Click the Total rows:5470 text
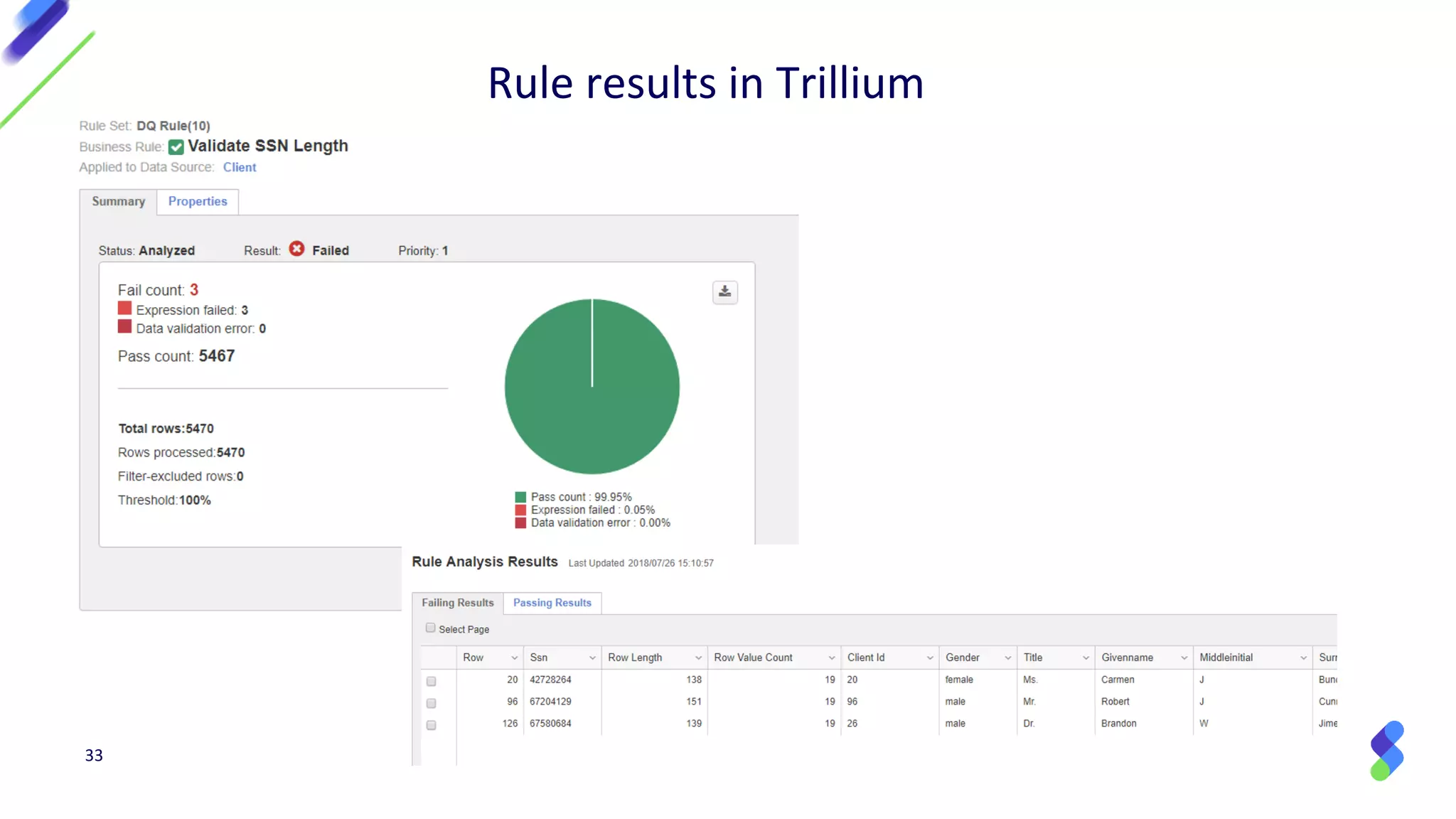Viewport: 1456px width, 819px height. click(x=166, y=429)
